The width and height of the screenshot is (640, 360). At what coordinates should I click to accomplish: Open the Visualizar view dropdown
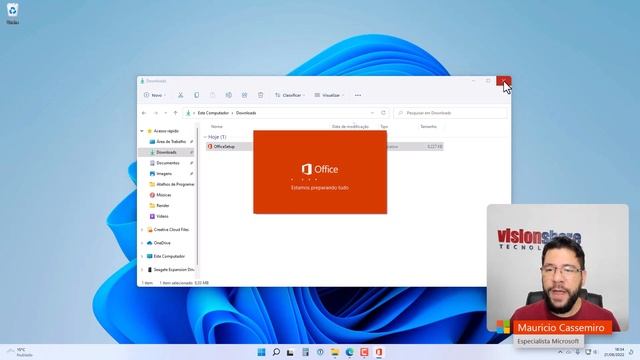(329, 95)
